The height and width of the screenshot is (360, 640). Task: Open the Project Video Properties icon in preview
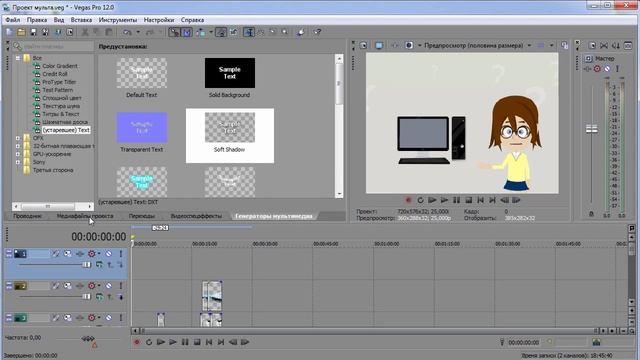363,45
